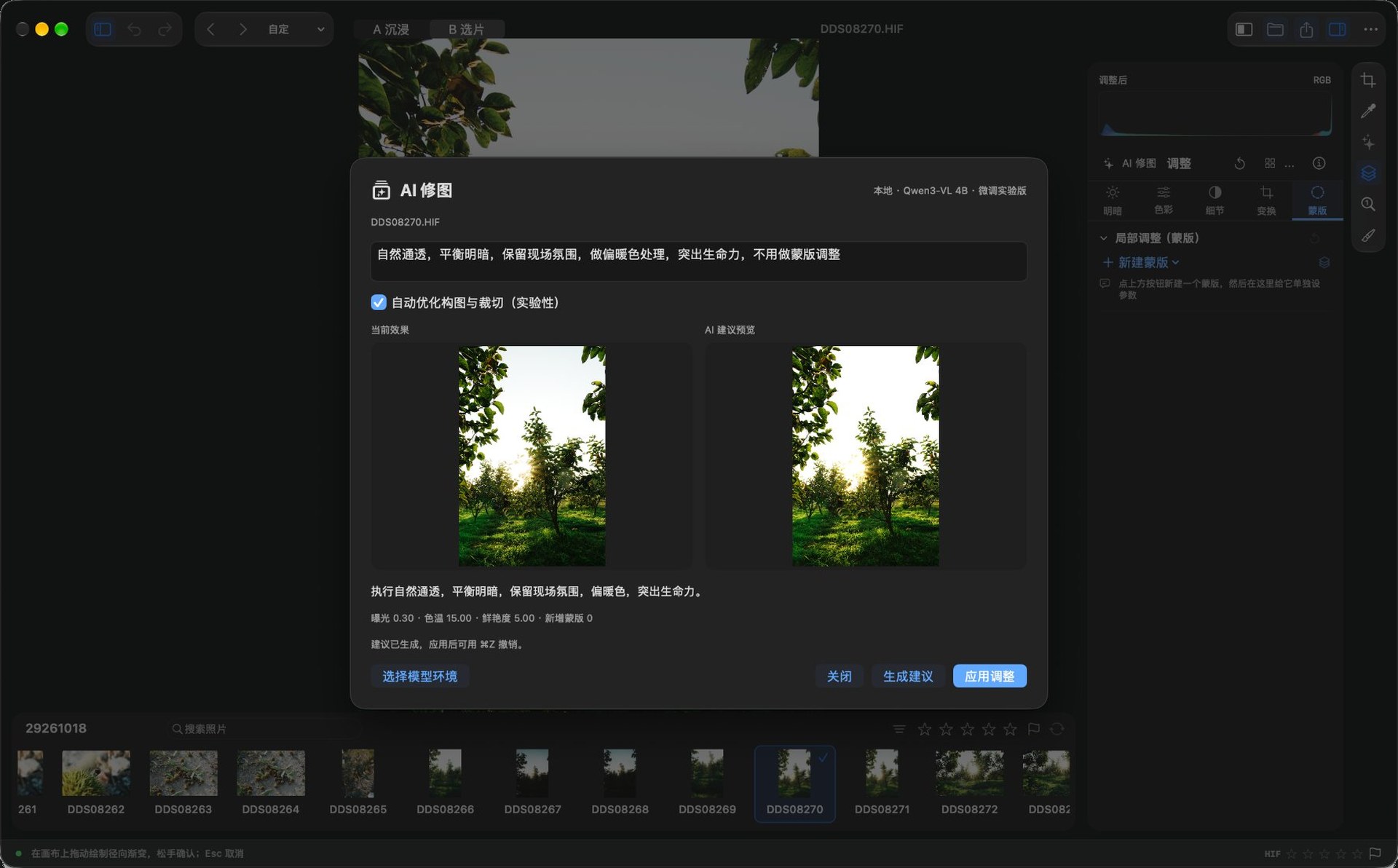Click the 选择模型环境 button
Viewport: 1398px width, 868px height.
tap(419, 676)
